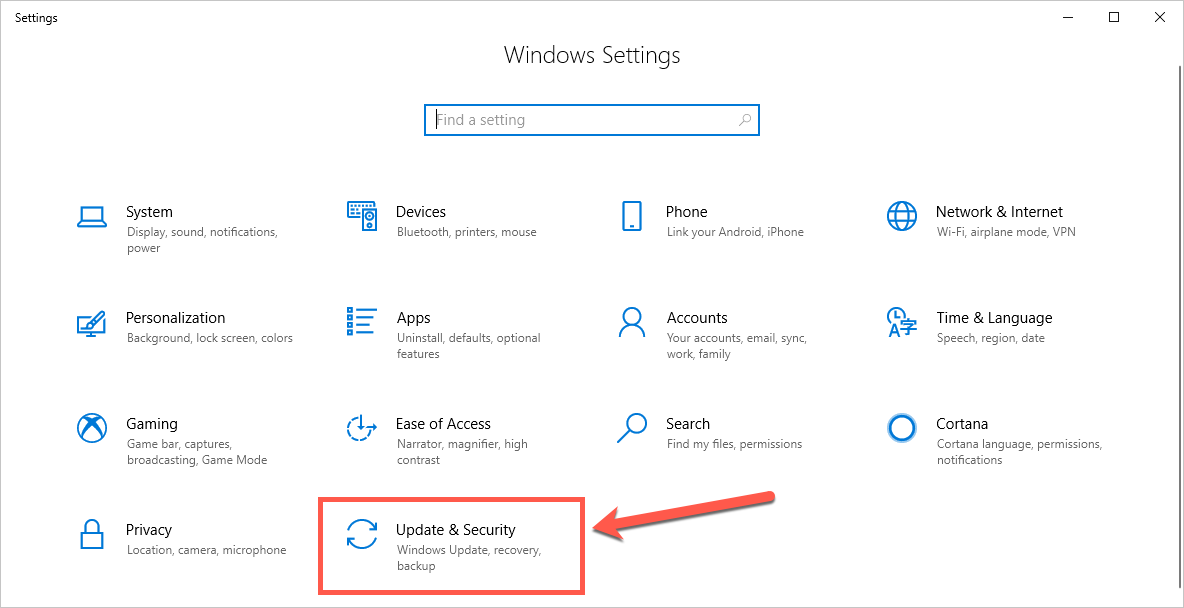Click 'Display, sound, notifications, power' description

pyautogui.click(x=202, y=240)
